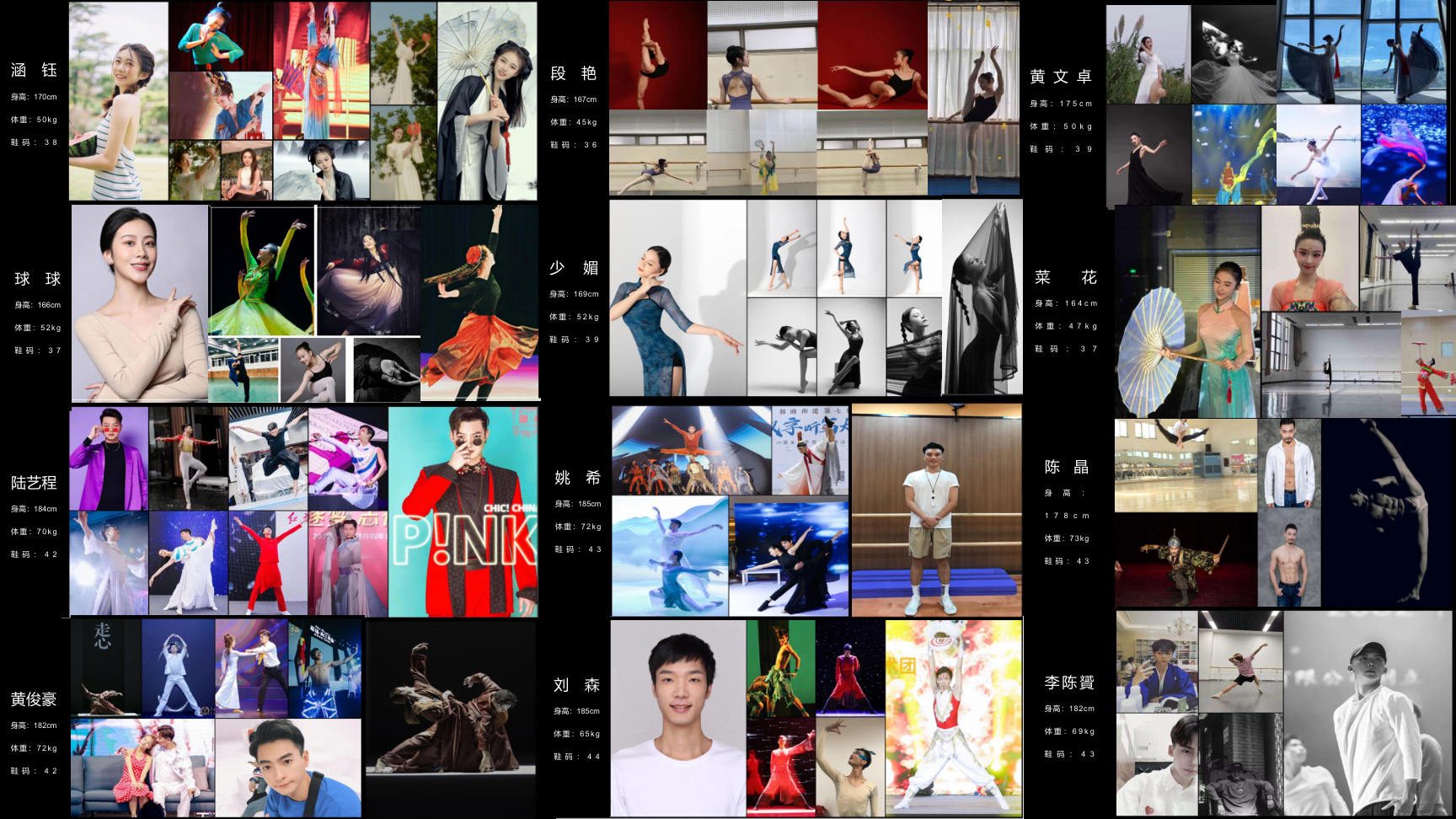Click the height text 184cm
Screen dimensions: 1456x819
45,509
